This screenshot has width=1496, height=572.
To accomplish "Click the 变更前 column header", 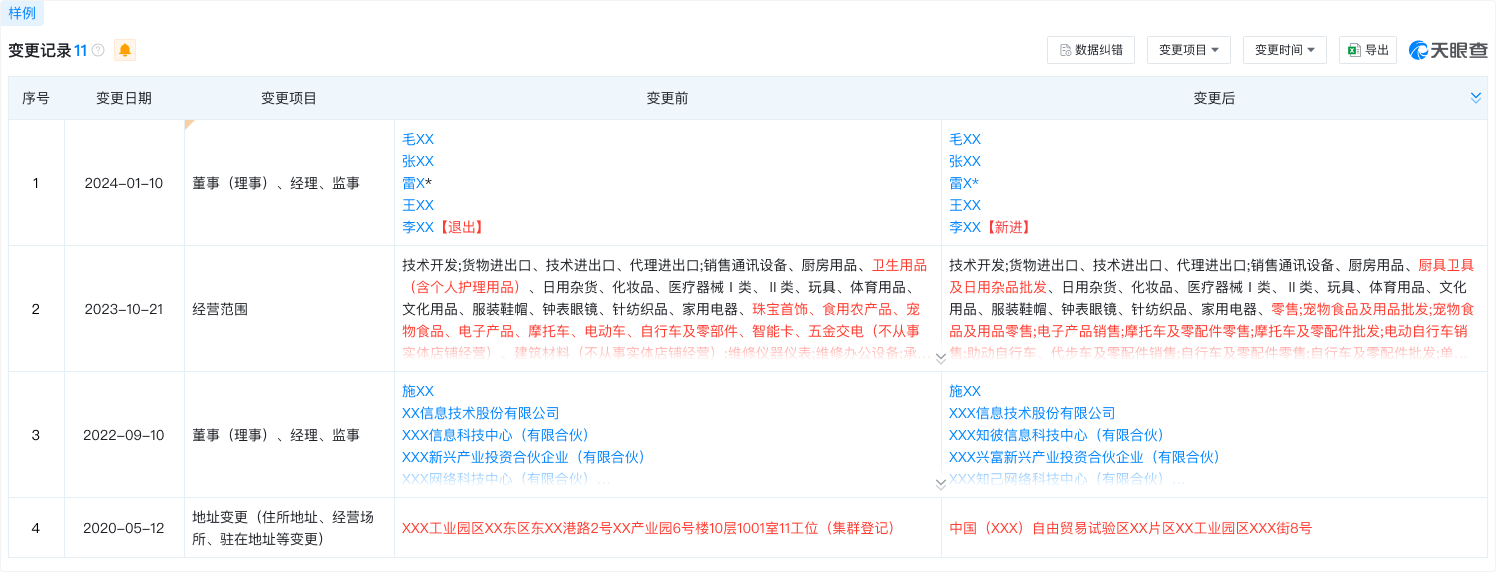I will point(667,98).
